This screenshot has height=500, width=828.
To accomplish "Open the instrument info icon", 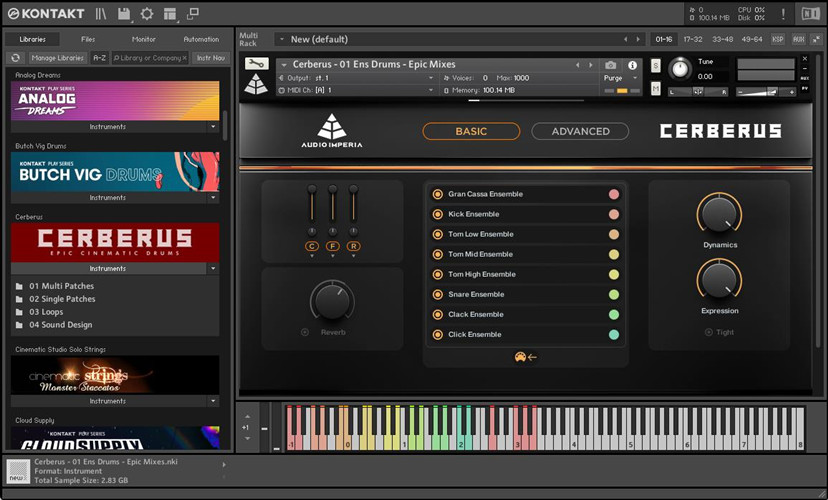I will (632, 65).
